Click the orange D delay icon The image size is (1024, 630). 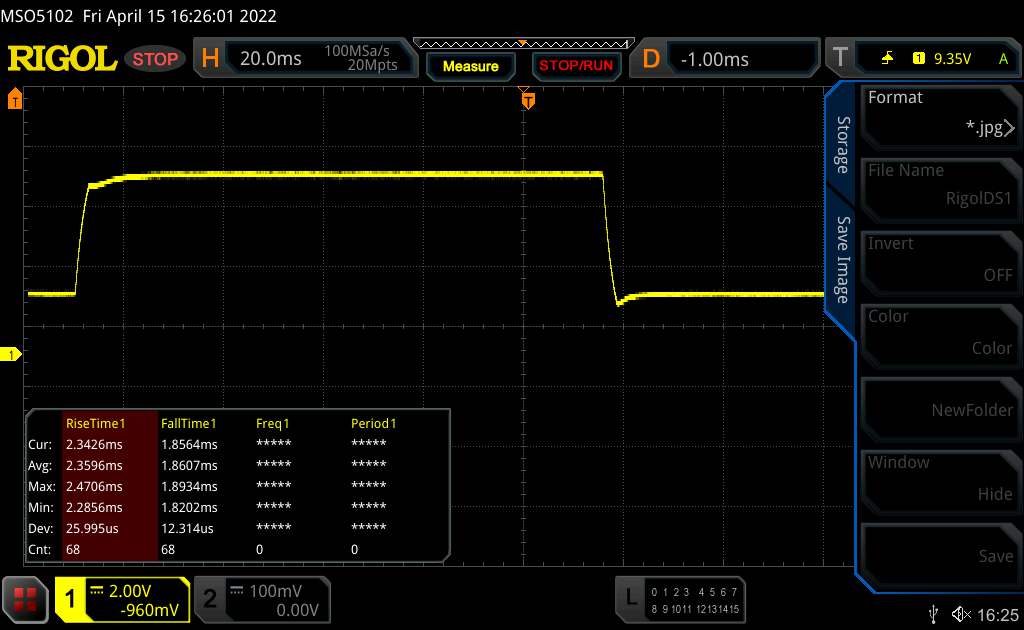tap(651, 59)
